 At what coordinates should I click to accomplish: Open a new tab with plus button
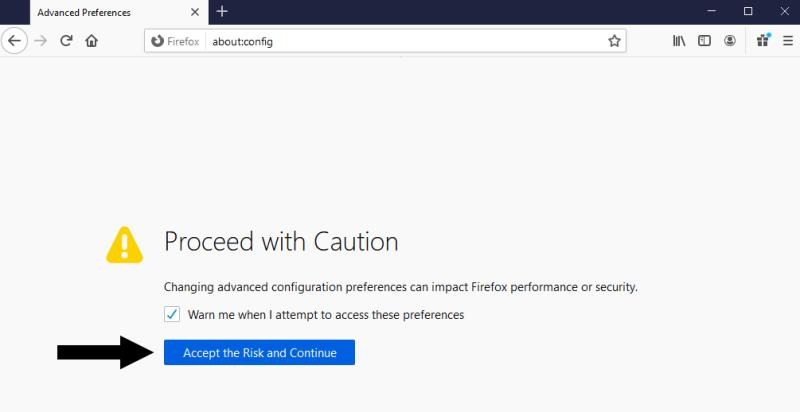pyautogui.click(x=222, y=11)
